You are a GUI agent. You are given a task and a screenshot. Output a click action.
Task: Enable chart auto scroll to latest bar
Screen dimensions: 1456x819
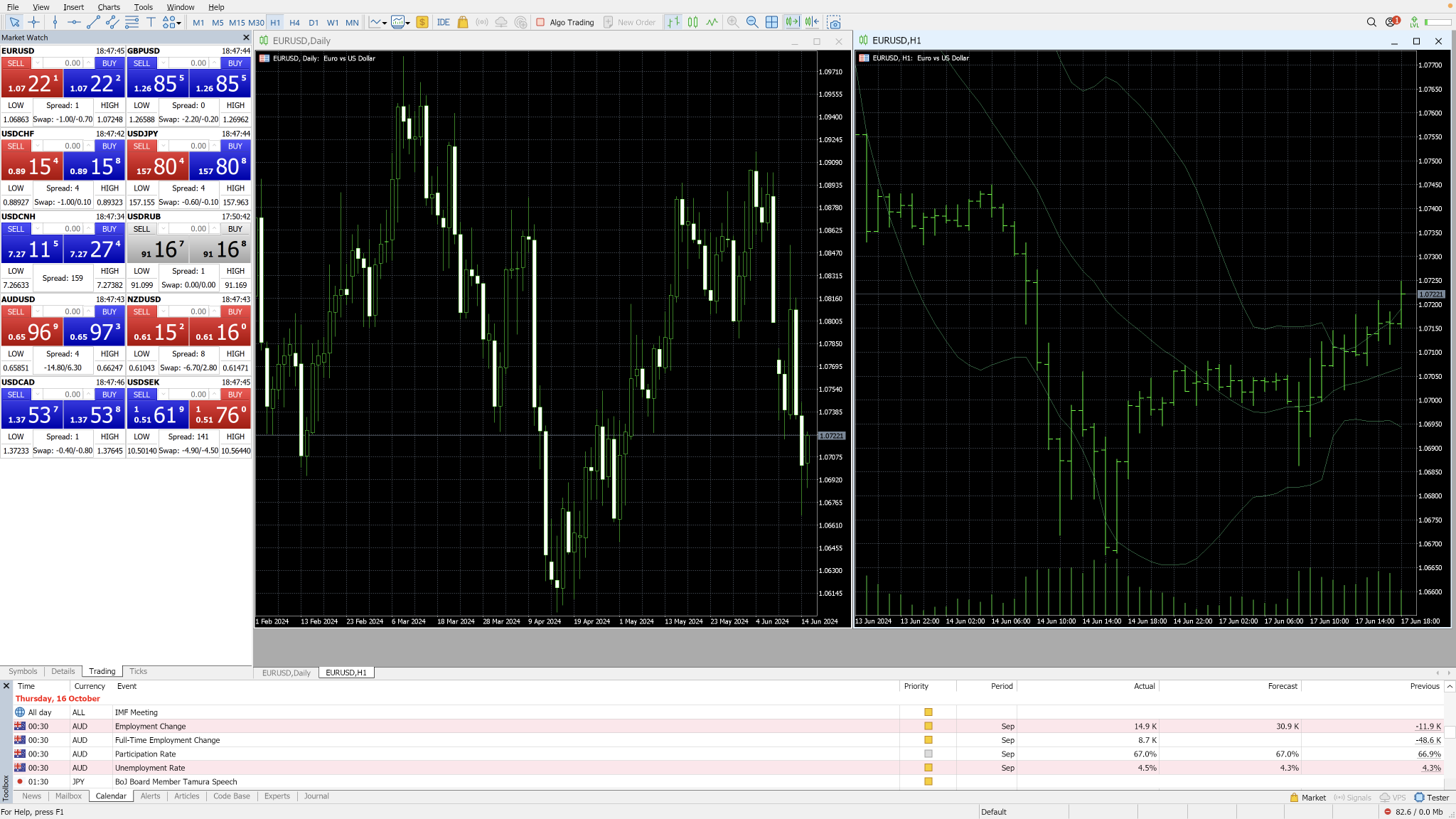pos(791,22)
